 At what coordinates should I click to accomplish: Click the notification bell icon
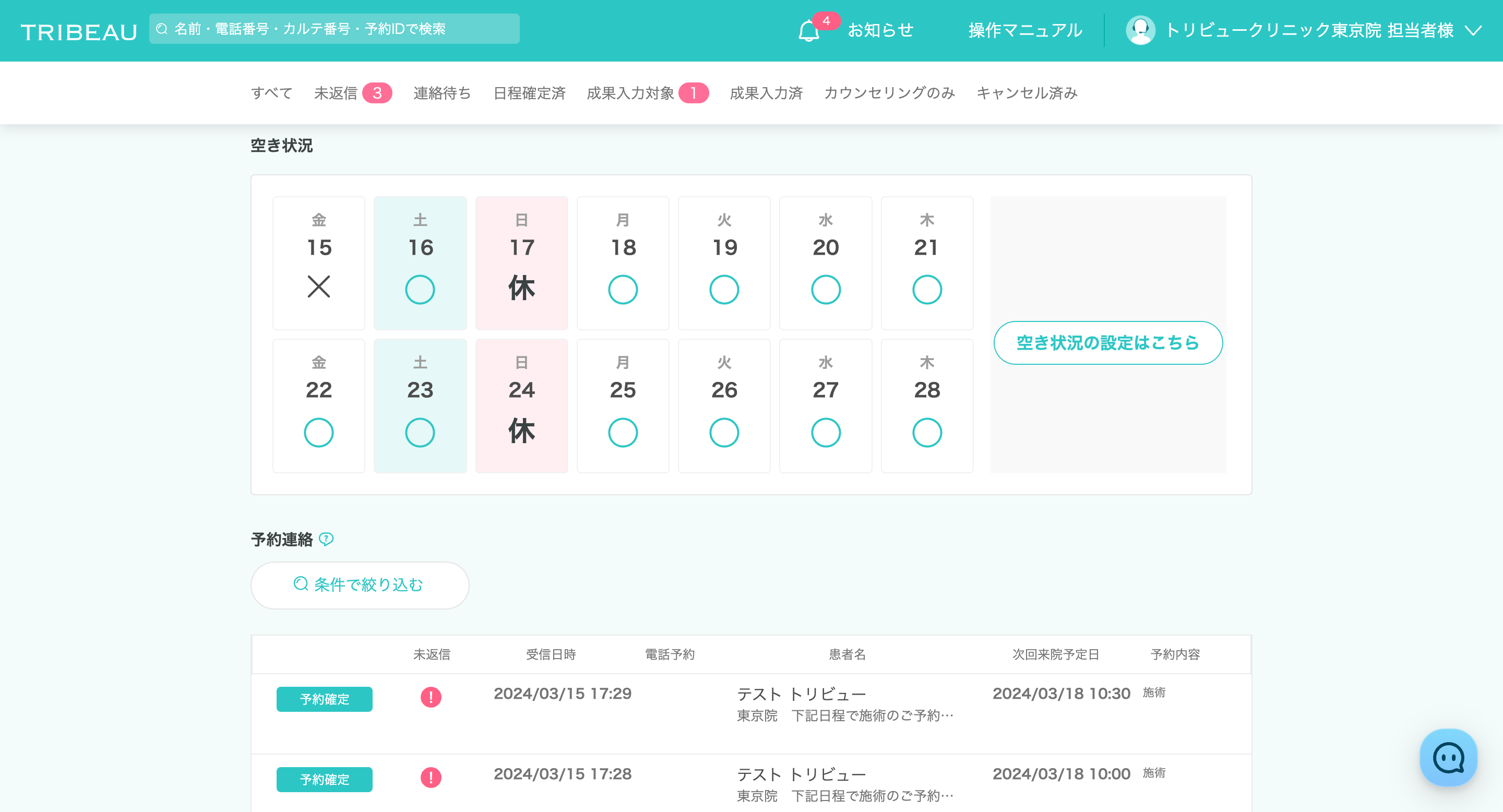click(809, 30)
